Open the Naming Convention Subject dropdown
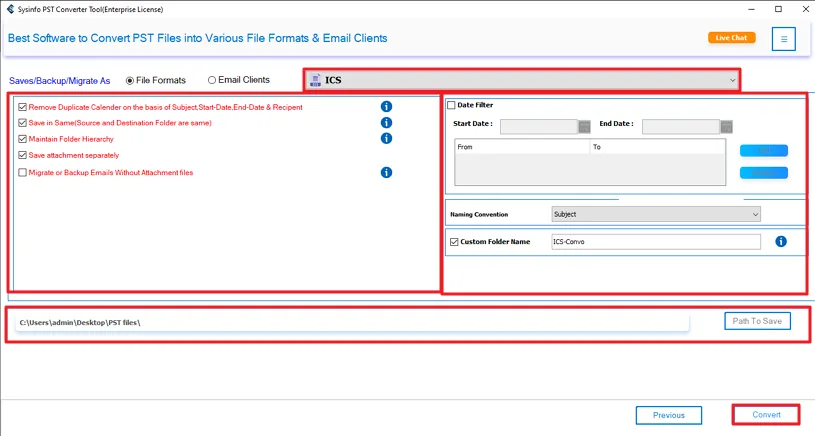 point(656,214)
